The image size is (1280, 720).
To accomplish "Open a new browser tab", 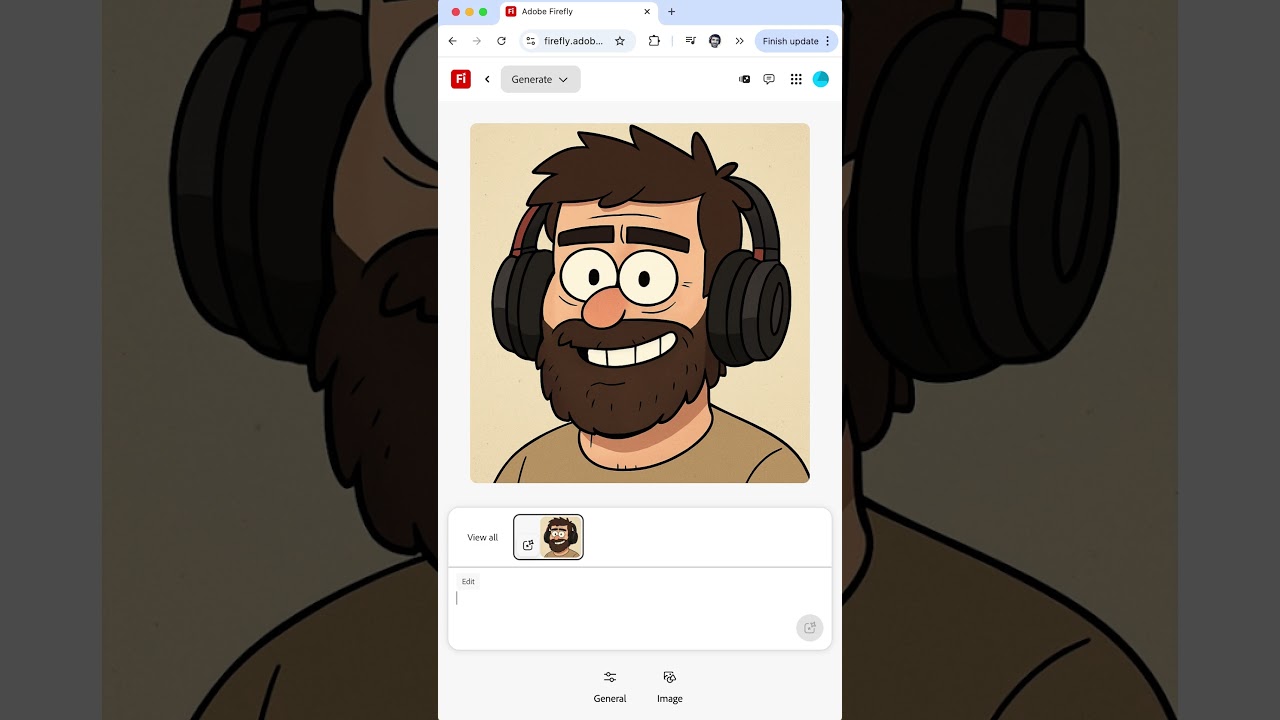I will coord(671,12).
